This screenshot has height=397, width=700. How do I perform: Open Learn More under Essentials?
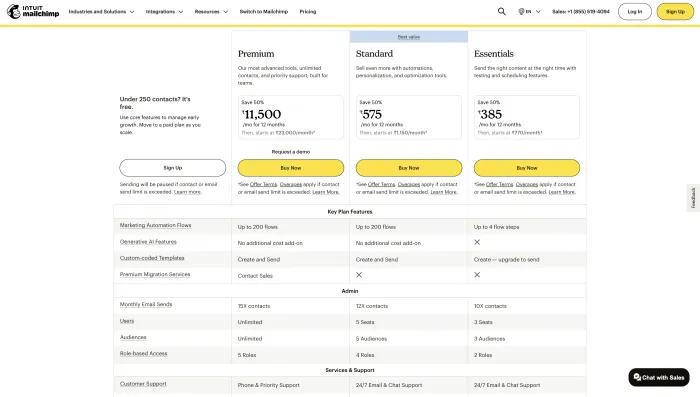pos(561,192)
